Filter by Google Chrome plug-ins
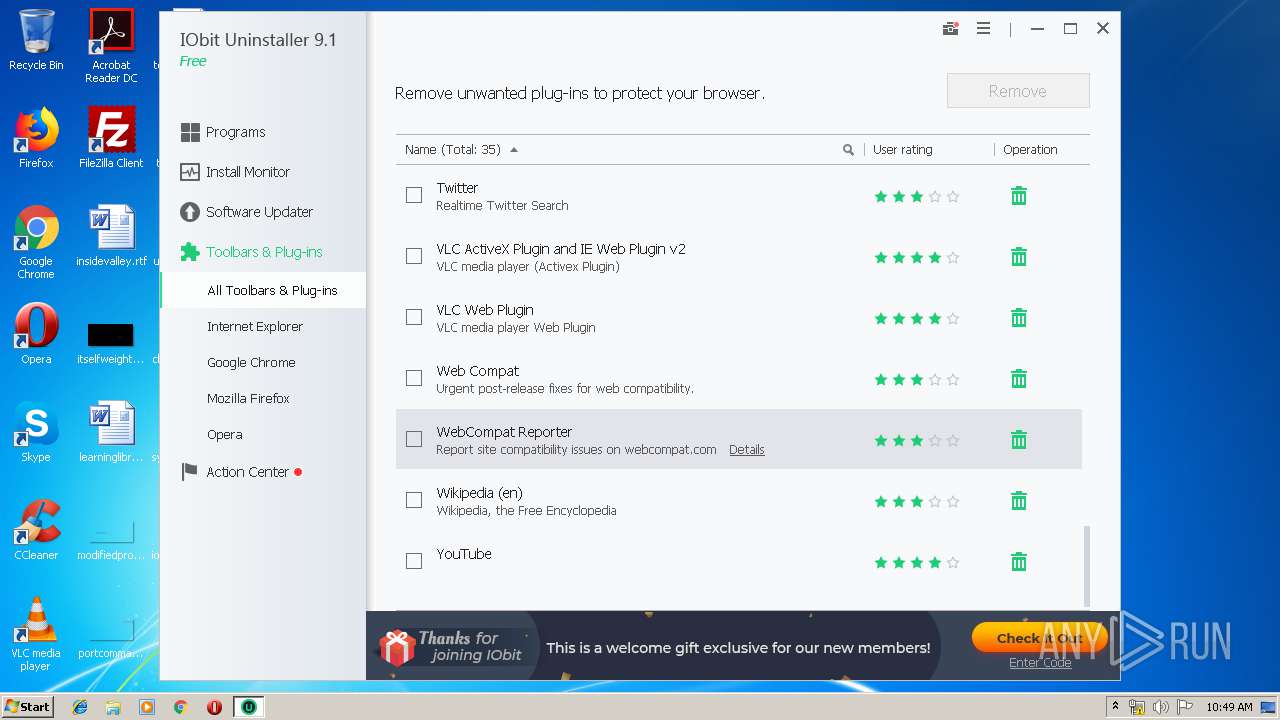The image size is (1280, 720). (x=251, y=362)
